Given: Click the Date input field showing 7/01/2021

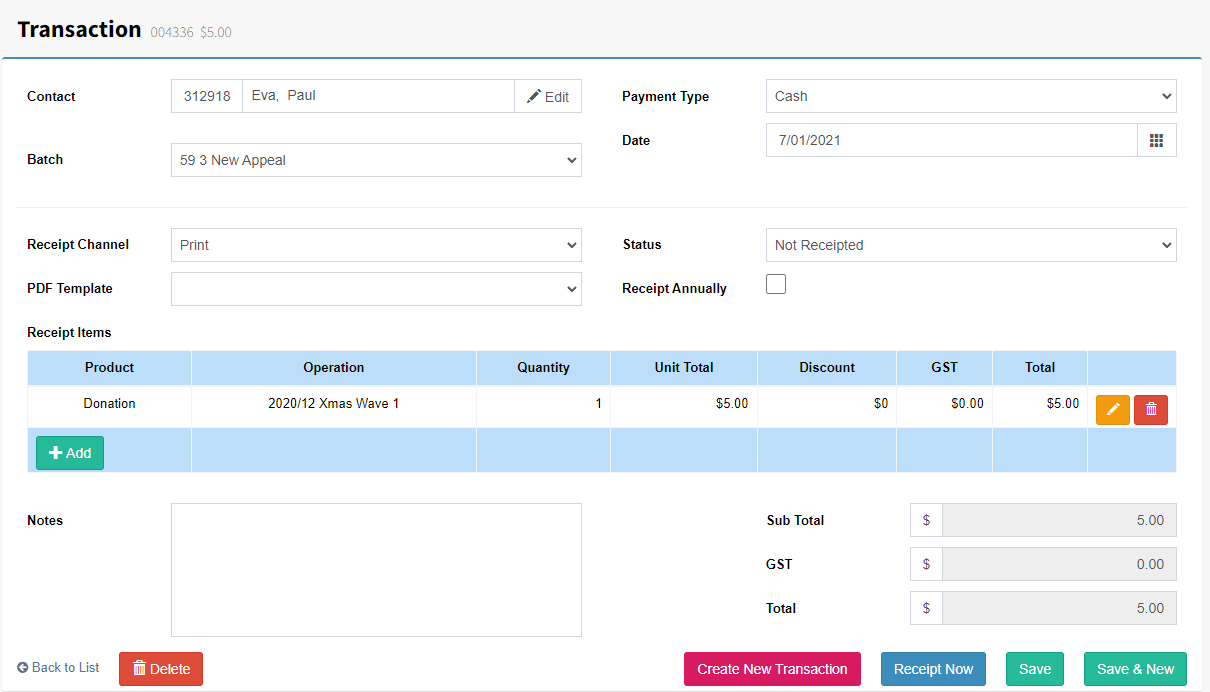Looking at the screenshot, I should point(952,140).
